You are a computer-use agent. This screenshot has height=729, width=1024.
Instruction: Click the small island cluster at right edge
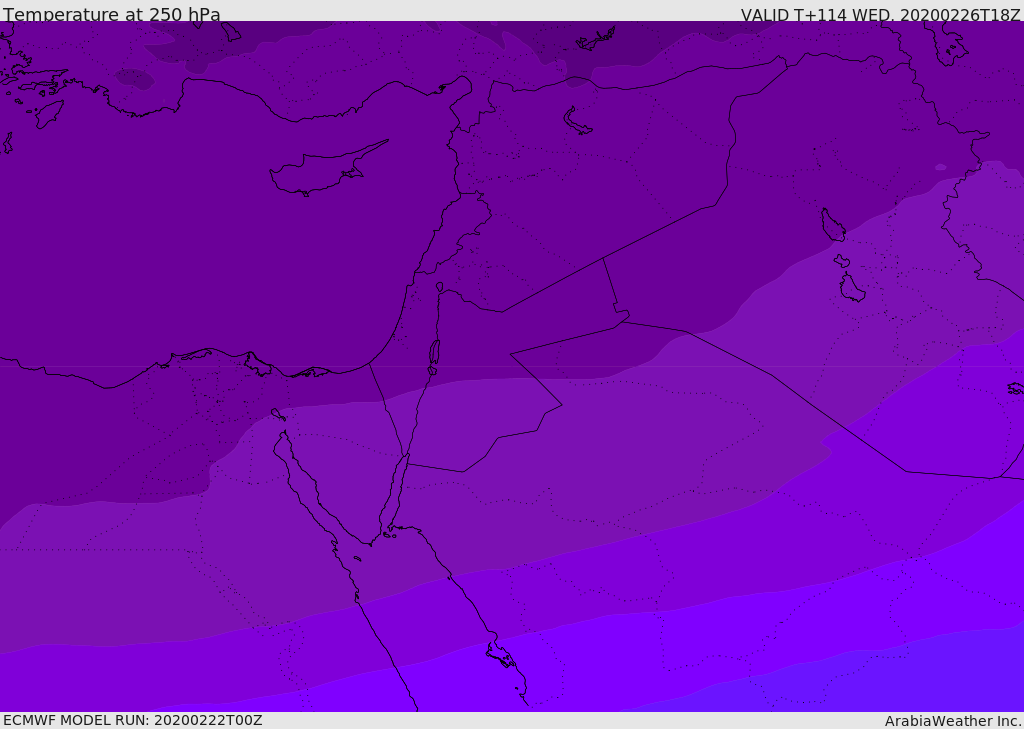(x=1015, y=388)
